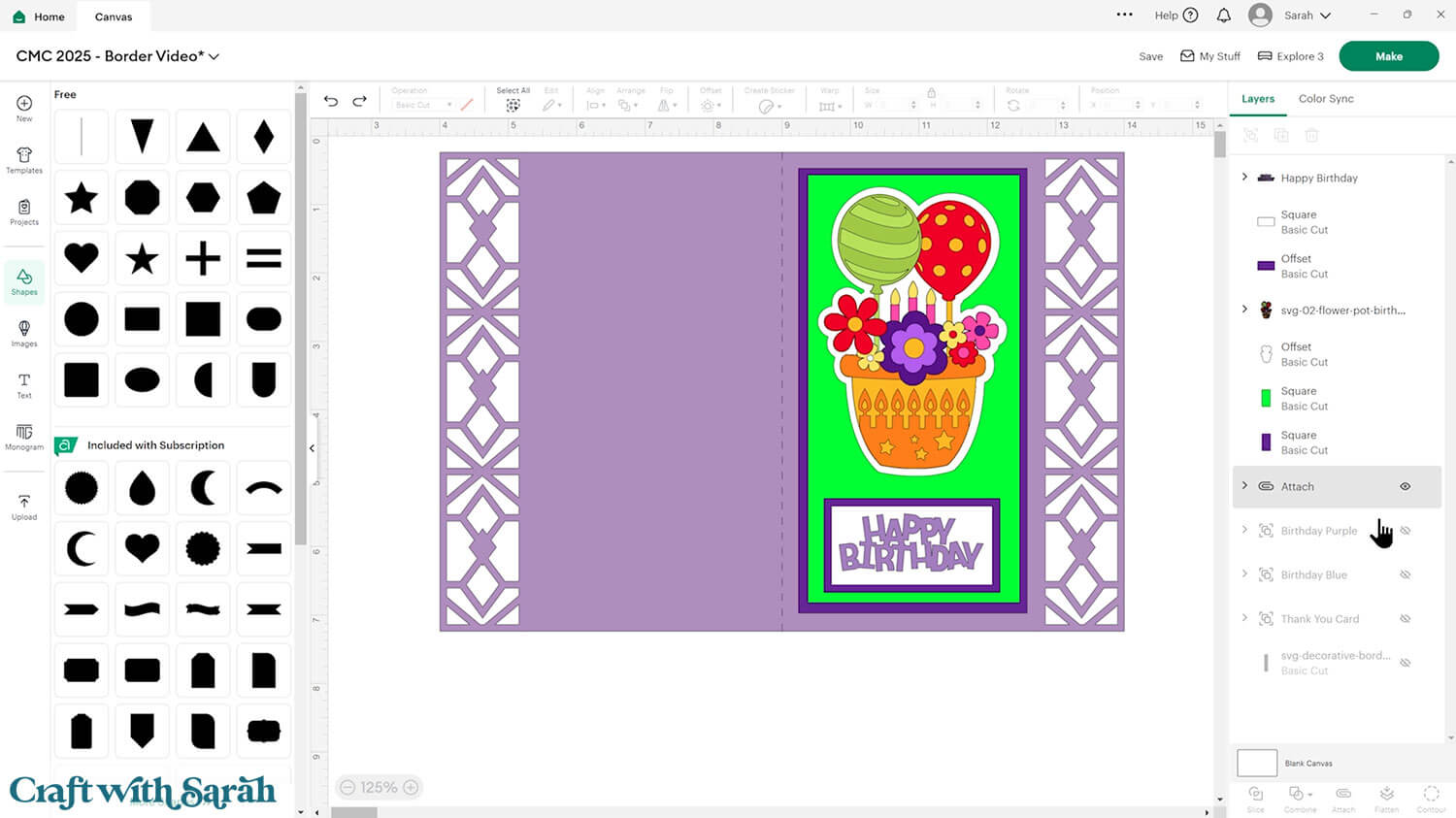Viewport: 1456px width, 818px height.
Task: Switch to the Color Sync tab
Action: point(1325,99)
